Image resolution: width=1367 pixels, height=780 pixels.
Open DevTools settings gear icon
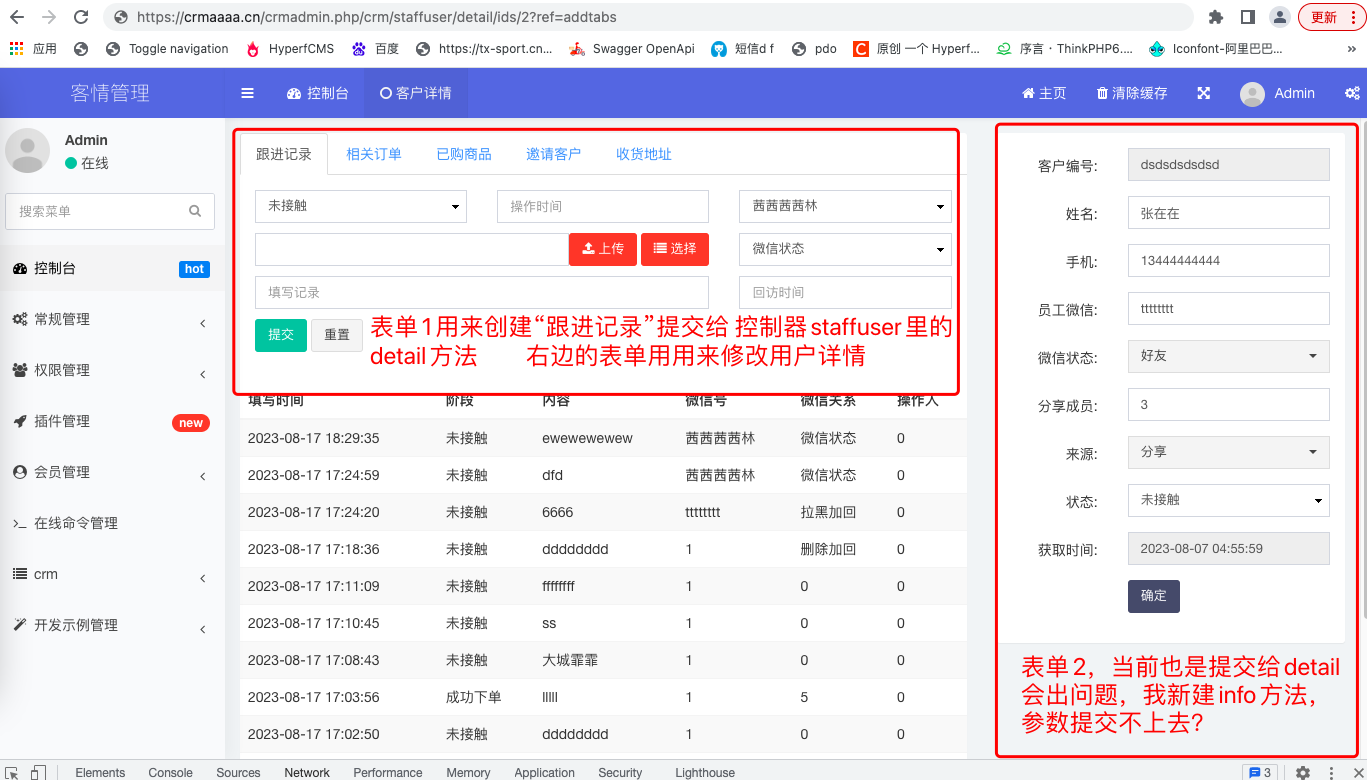(1303, 772)
